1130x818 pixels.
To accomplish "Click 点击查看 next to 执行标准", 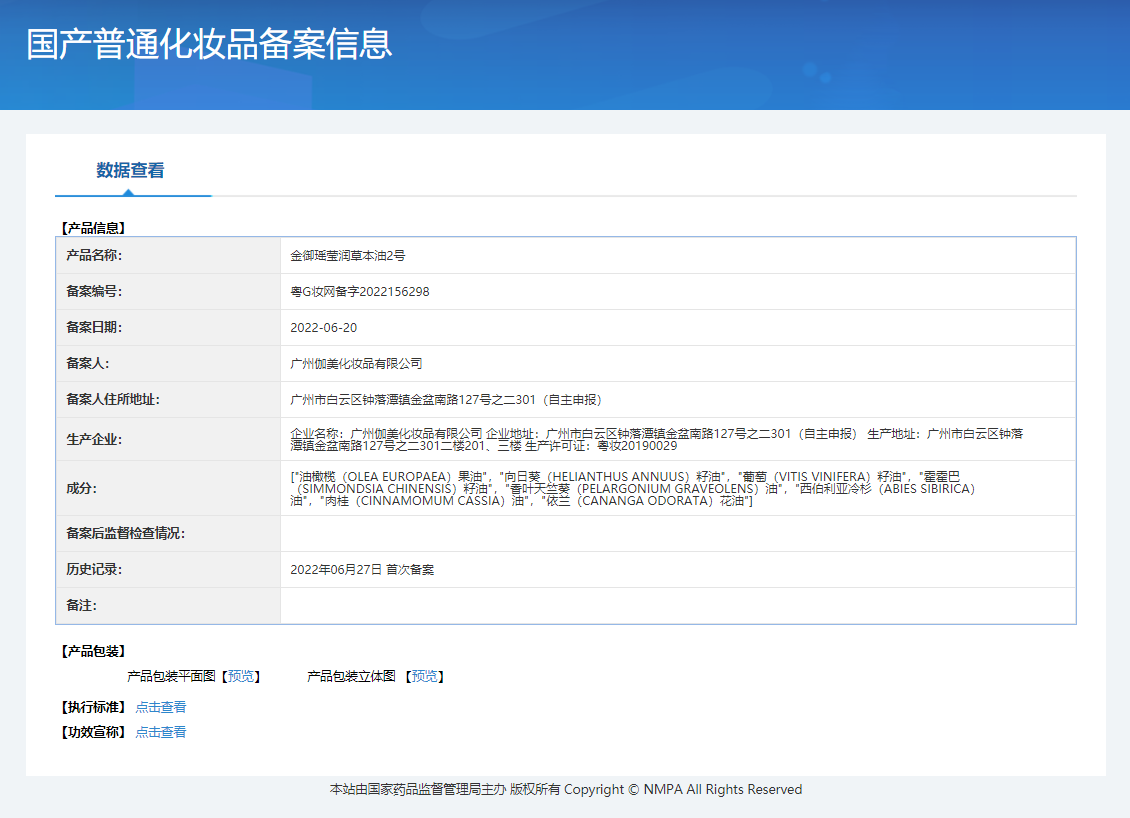I will click(x=163, y=706).
